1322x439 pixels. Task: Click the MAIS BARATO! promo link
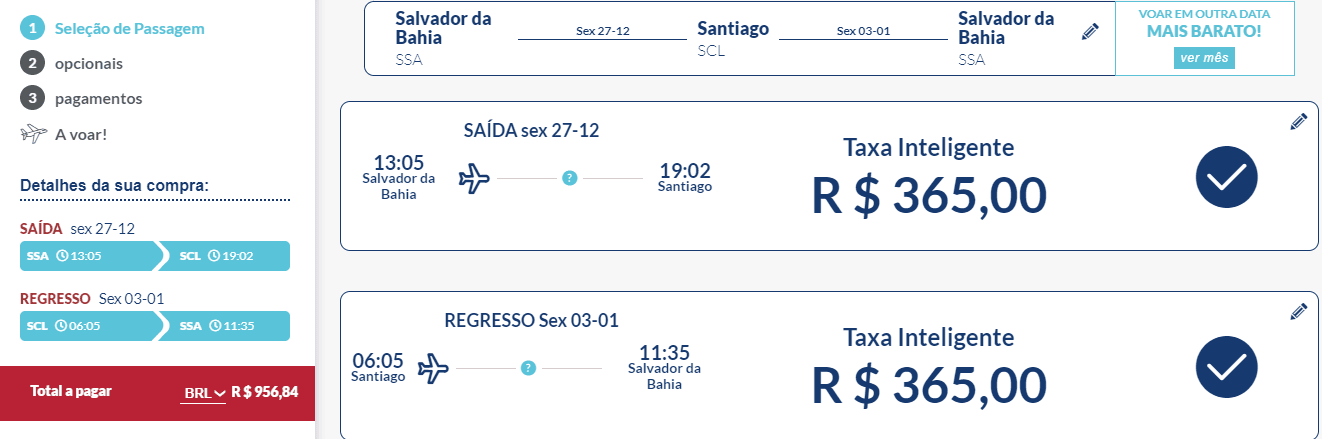[1204, 31]
